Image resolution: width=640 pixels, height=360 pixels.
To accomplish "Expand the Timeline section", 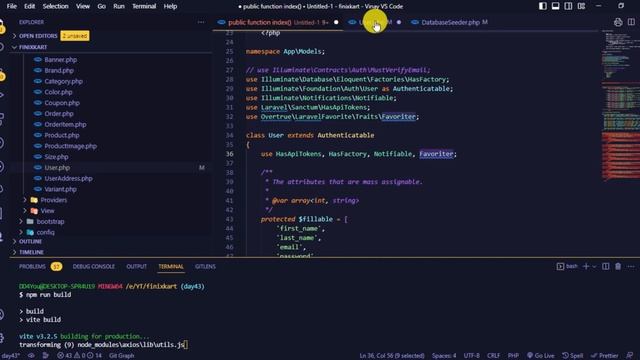I will tap(31, 252).
